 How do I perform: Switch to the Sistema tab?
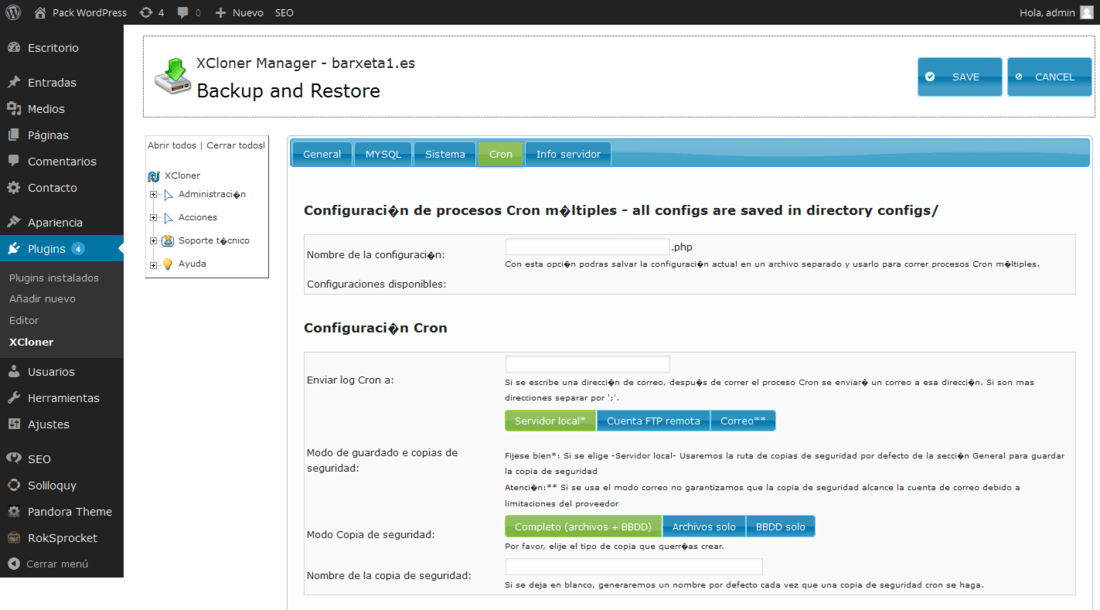tap(445, 154)
